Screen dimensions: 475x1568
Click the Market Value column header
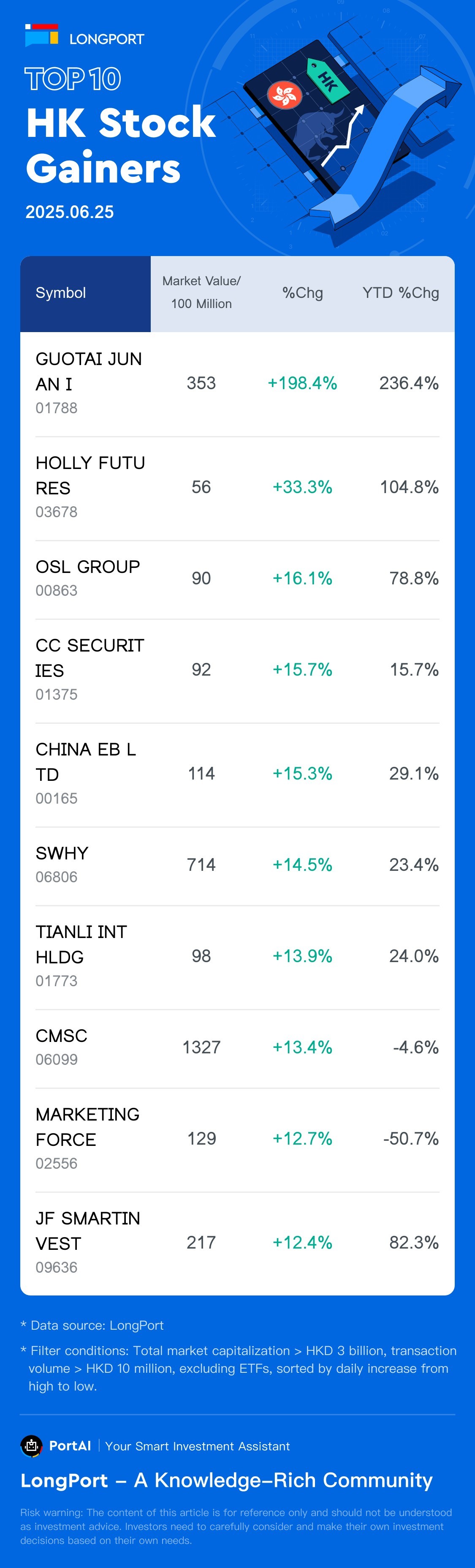tap(201, 293)
